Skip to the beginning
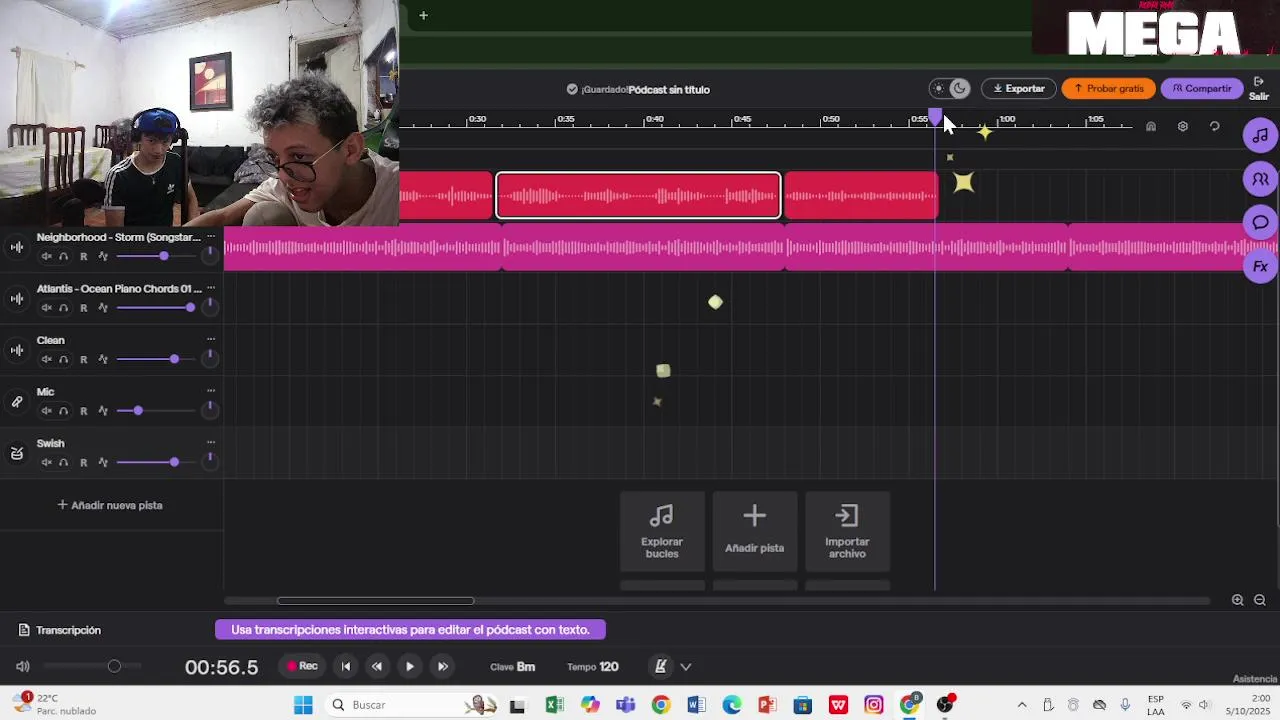The height and width of the screenshot is (720, 1280). (346, 667)
